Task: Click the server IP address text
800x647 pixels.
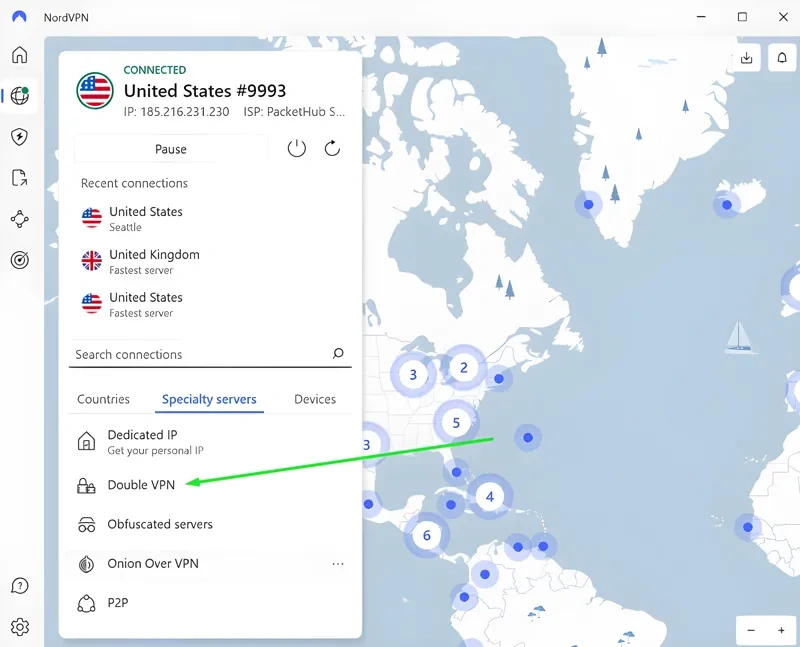Action: tap(177, 112)
